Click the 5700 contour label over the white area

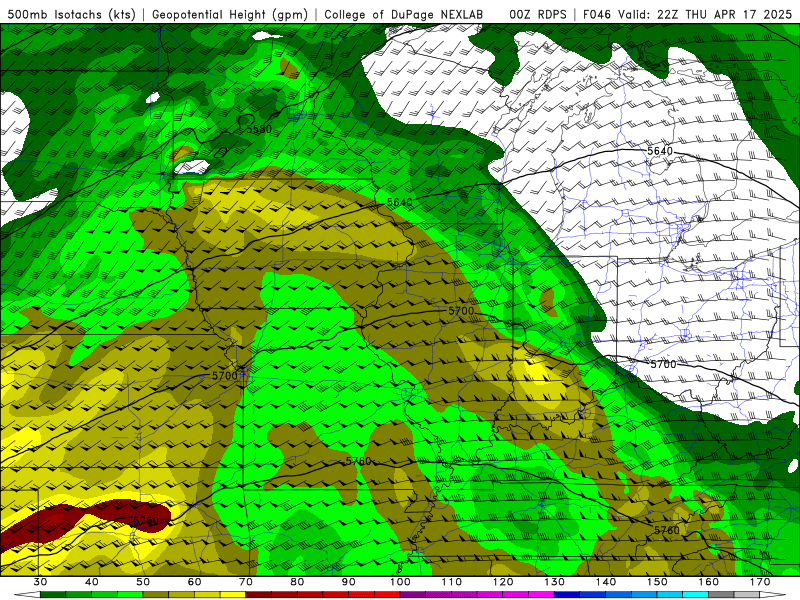point(663,364)
